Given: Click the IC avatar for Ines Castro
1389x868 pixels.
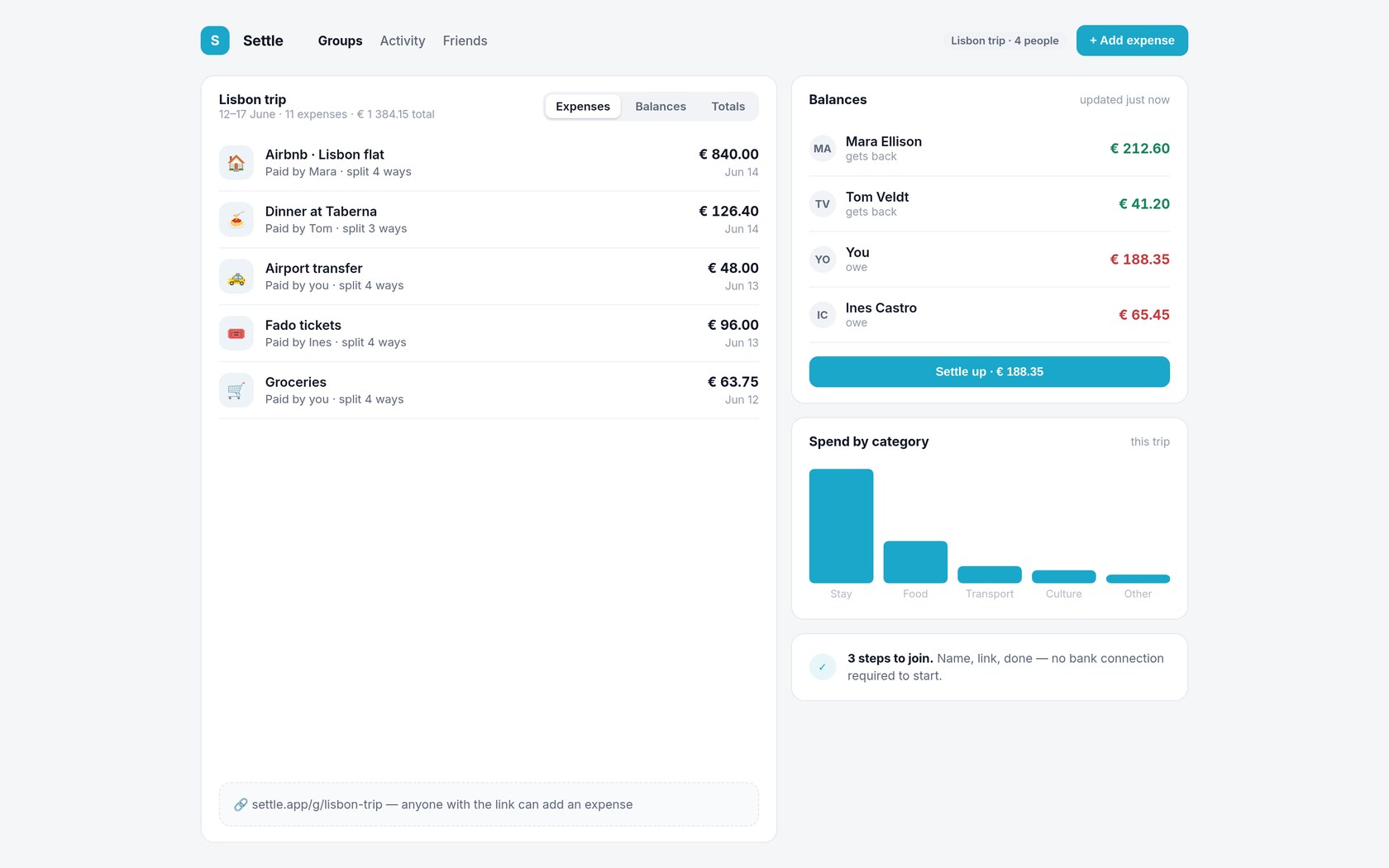Looking at the screenshot, I should pyautogui.click(x=823, y=315).
